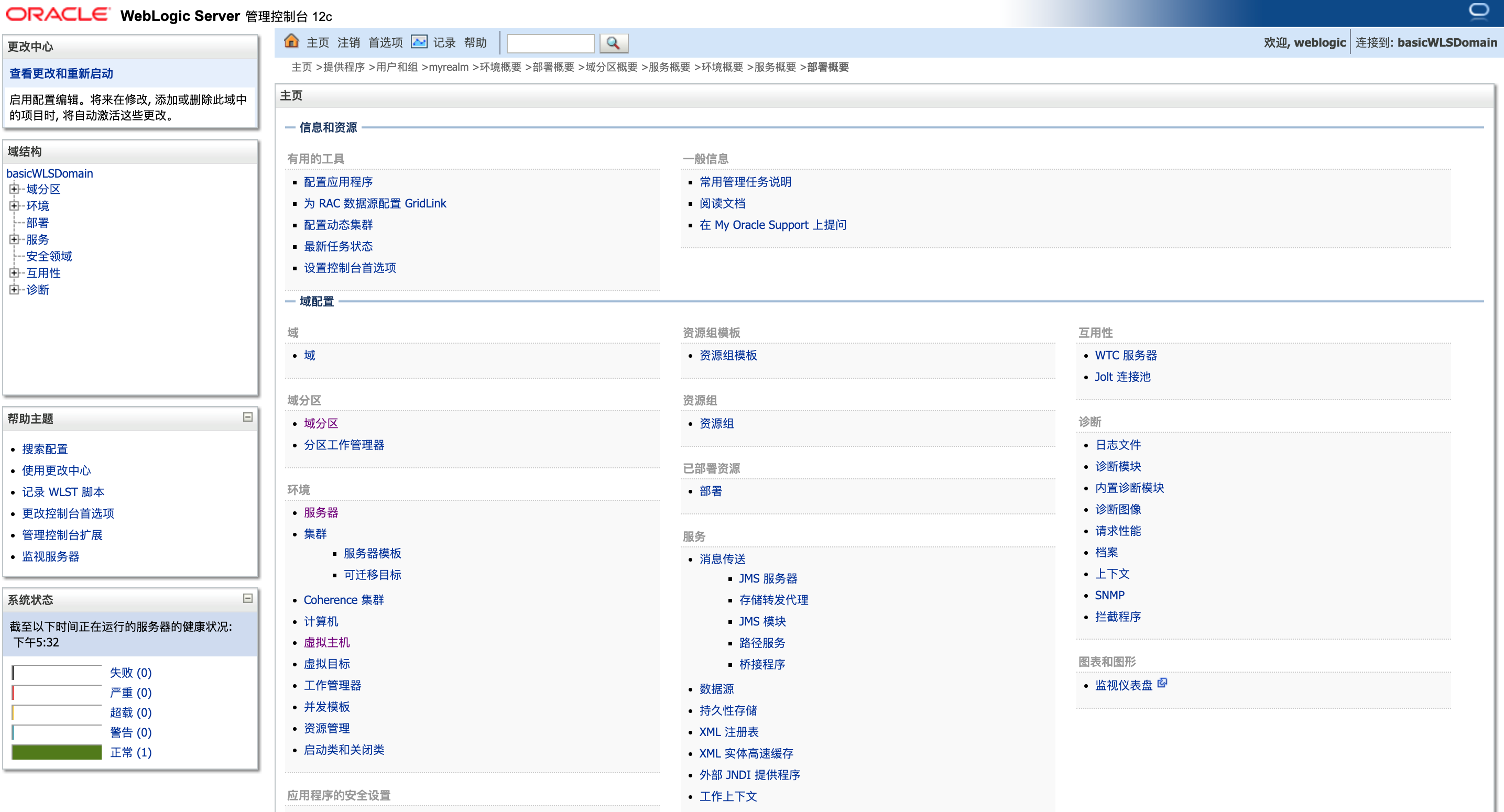Open the 存储转发代理 link

773,600
